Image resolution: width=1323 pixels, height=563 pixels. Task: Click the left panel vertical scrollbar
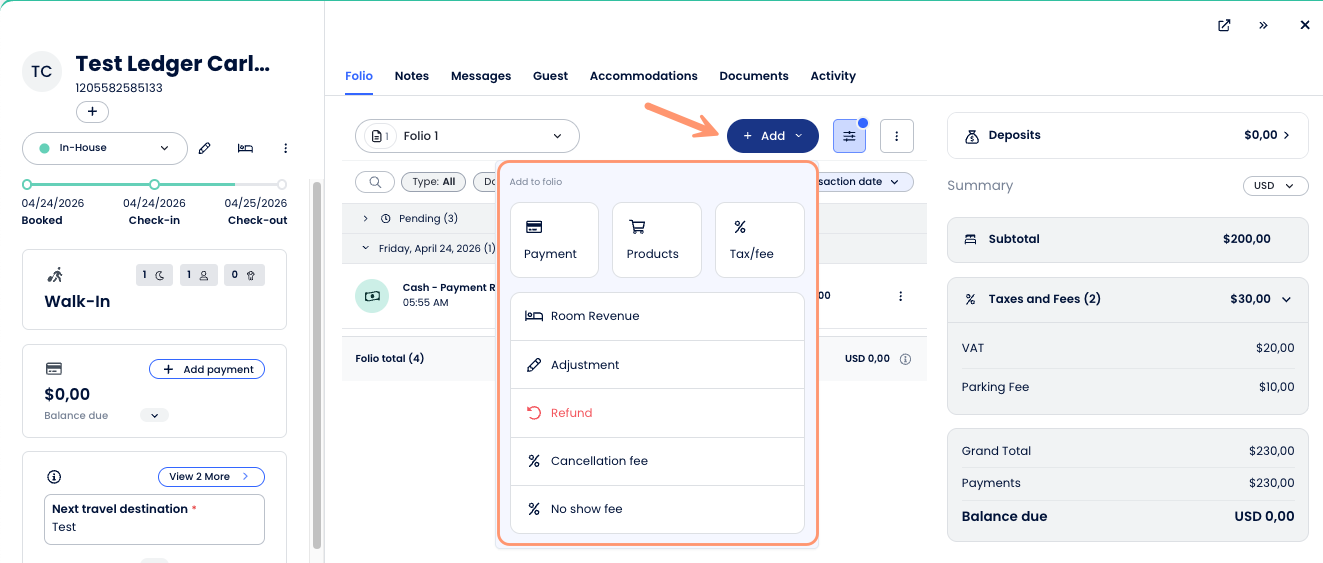tap(317, 365)
